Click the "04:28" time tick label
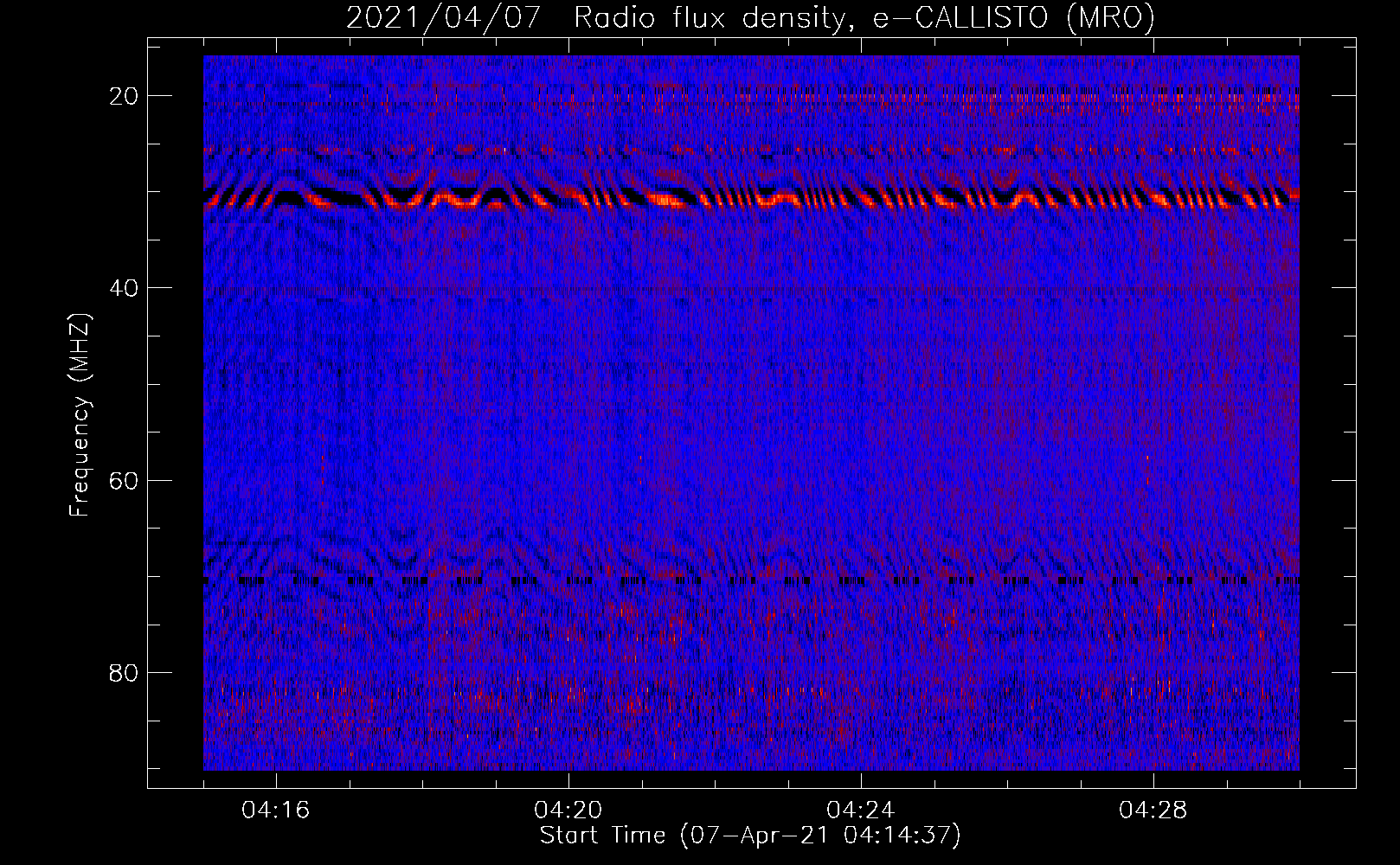The image size is (1400, 865). coord(1153,811)
